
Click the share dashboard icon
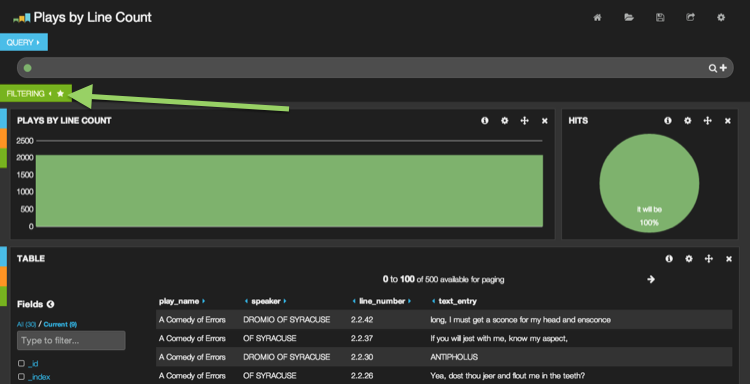click(x=690, y=18)
